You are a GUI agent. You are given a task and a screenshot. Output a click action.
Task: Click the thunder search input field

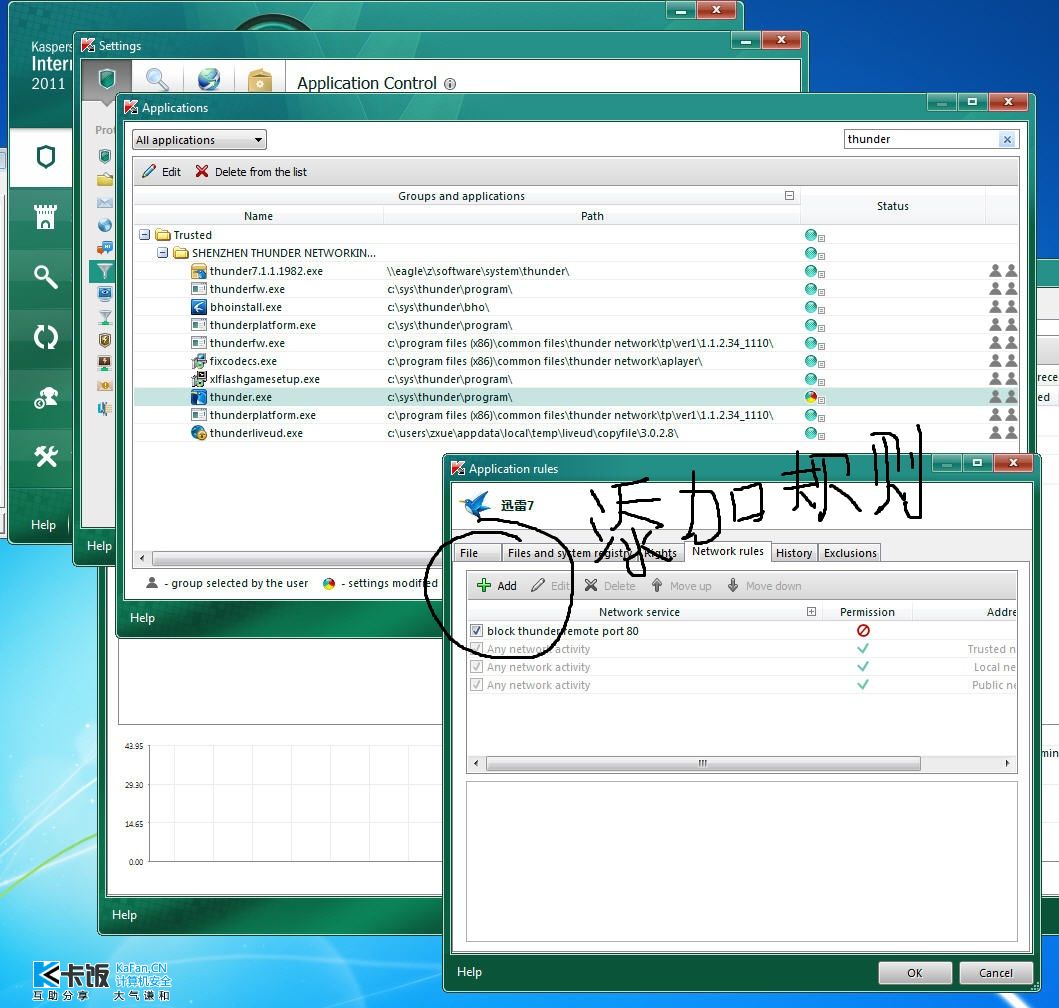pyautogui.click(x=922, y=139)
